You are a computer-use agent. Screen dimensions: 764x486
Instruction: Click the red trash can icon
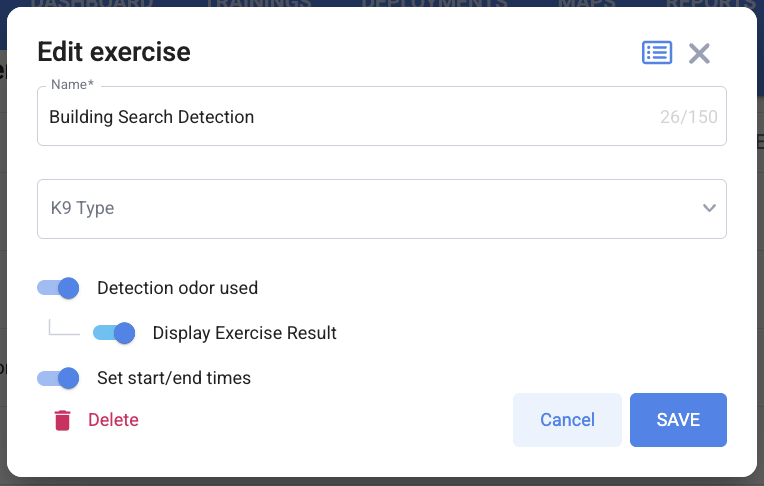point(62,420)
